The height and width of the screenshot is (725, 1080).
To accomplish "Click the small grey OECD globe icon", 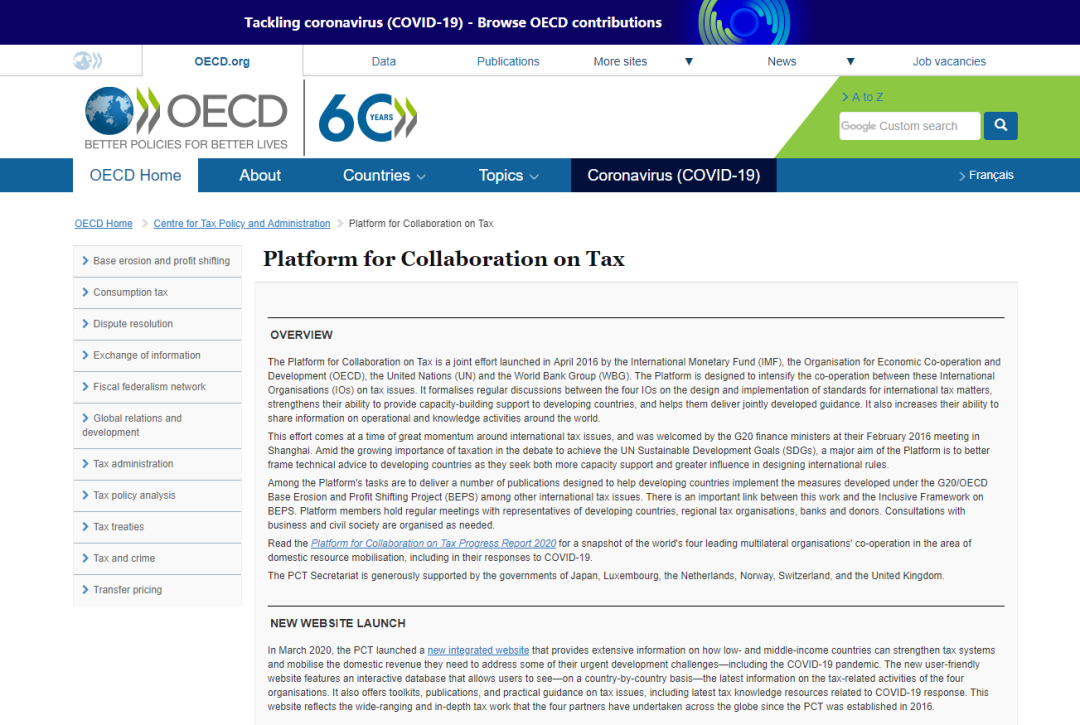I will coord(87,61).
